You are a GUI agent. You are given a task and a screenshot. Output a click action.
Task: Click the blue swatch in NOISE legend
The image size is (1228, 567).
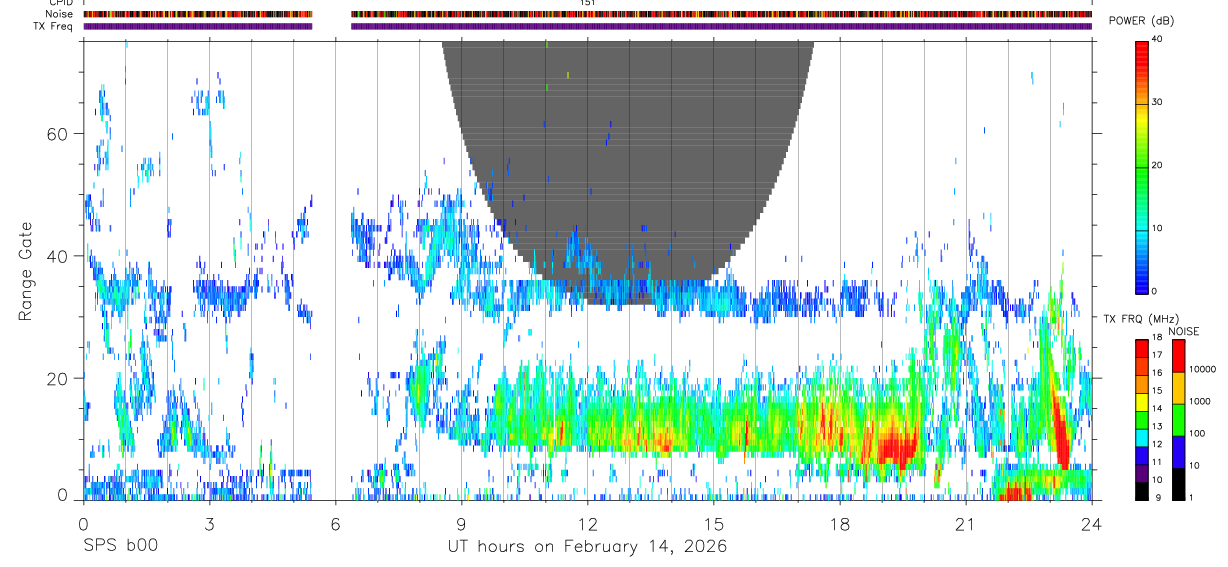click(x=1179, y=451)
